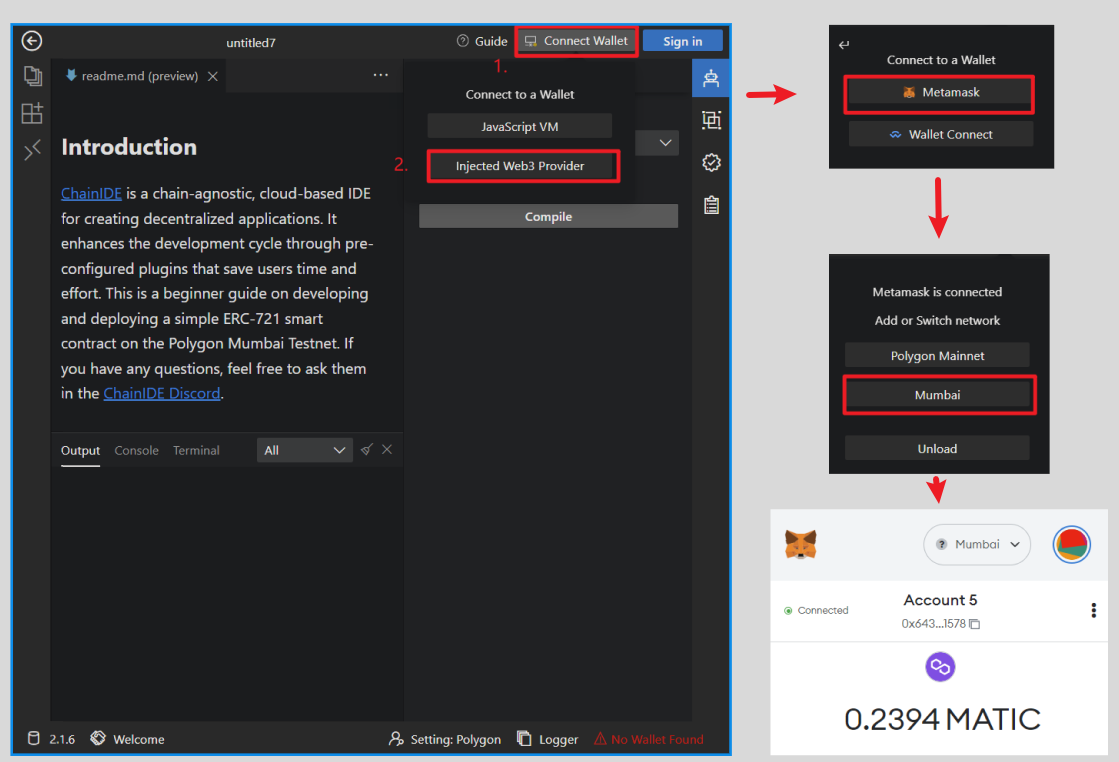Click the untitled7 project title
The height and width of the screenshot is (762, 1119).
coord(250,43)
